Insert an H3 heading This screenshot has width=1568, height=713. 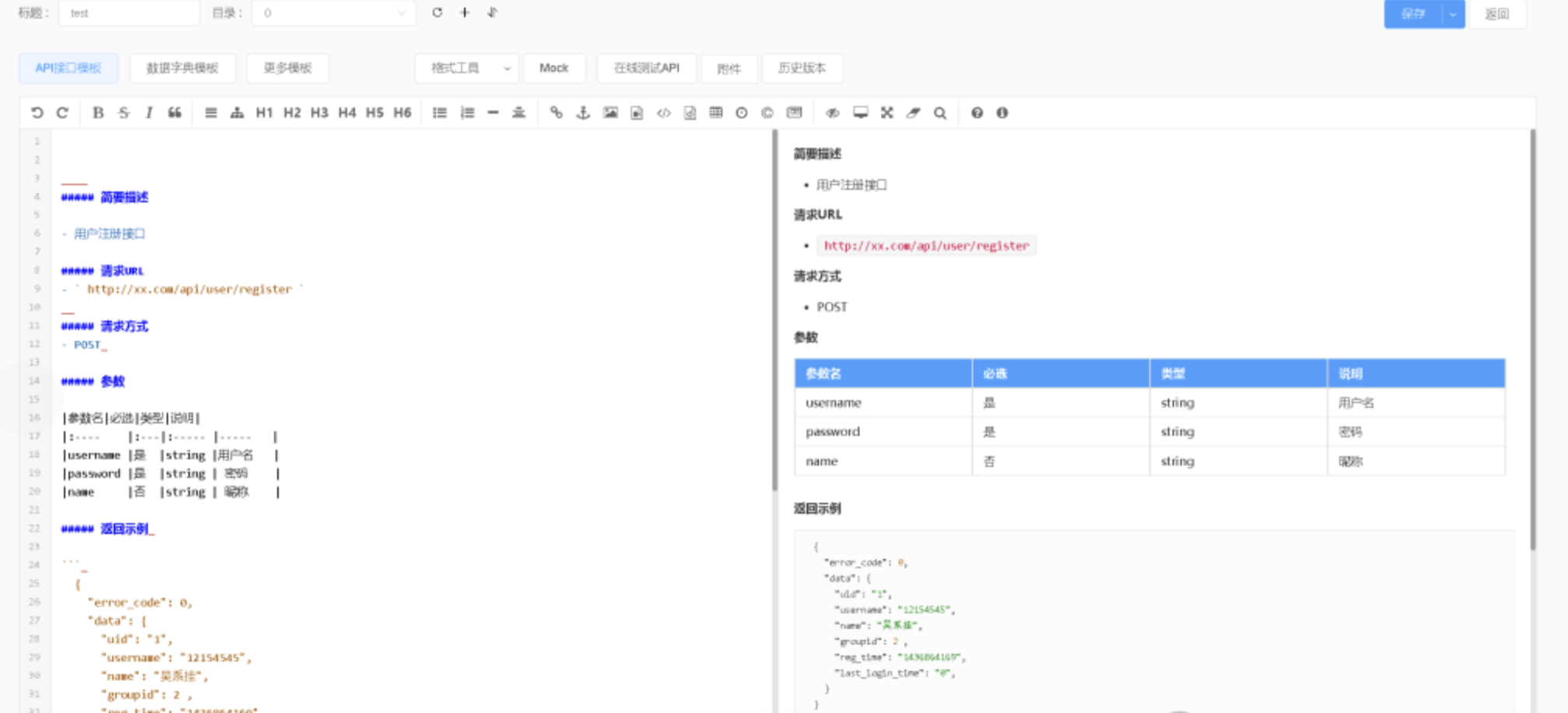tap(319, 113)
